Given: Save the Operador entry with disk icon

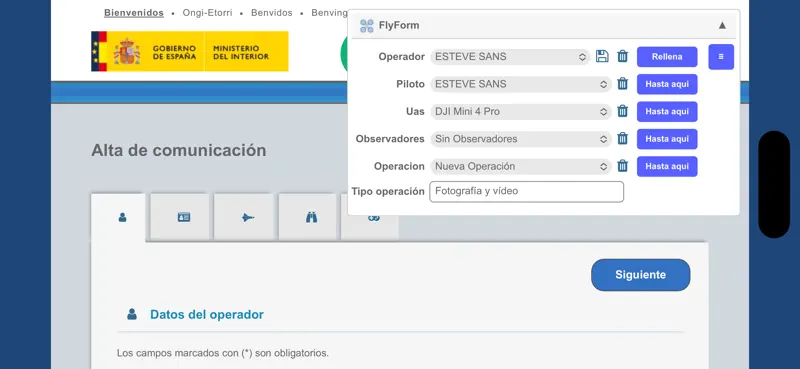Looking at the screenshot, I should click(x=602, y=56).
